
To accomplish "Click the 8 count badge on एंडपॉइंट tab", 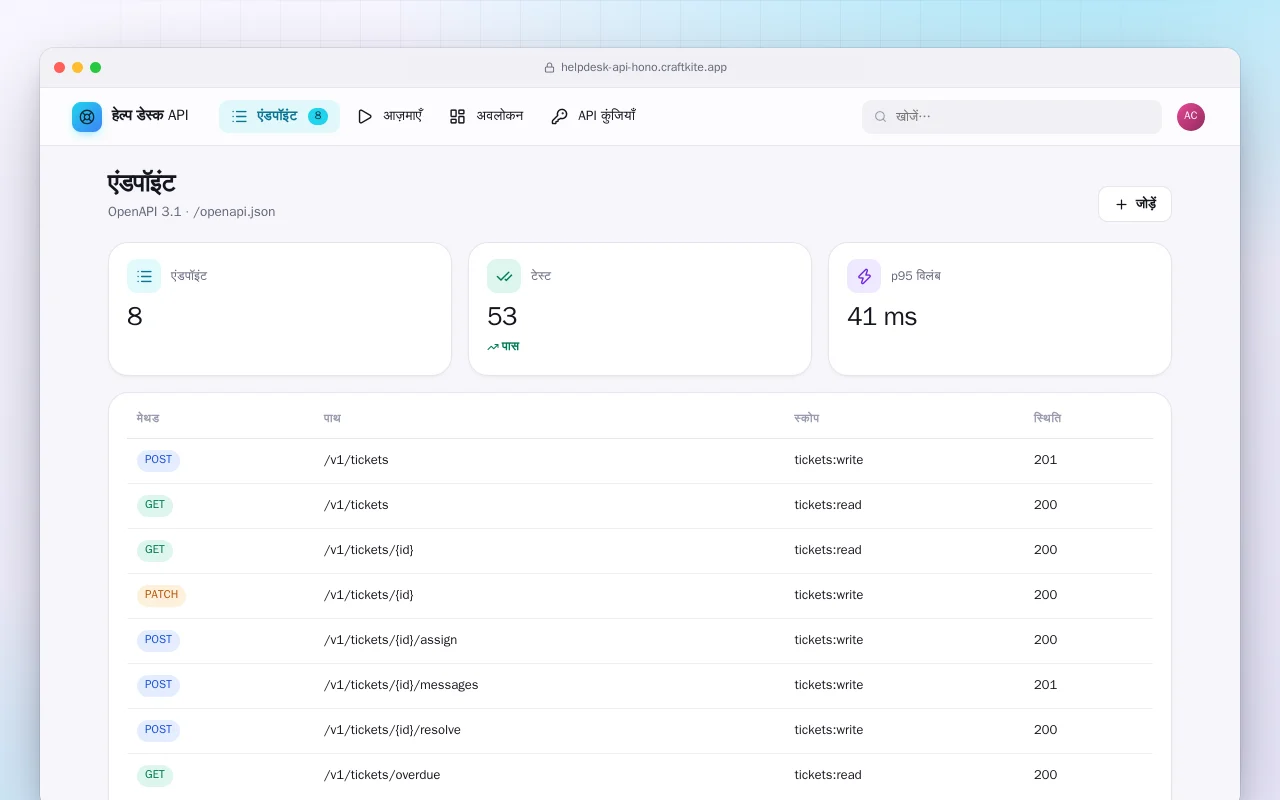I will (318, 116).
